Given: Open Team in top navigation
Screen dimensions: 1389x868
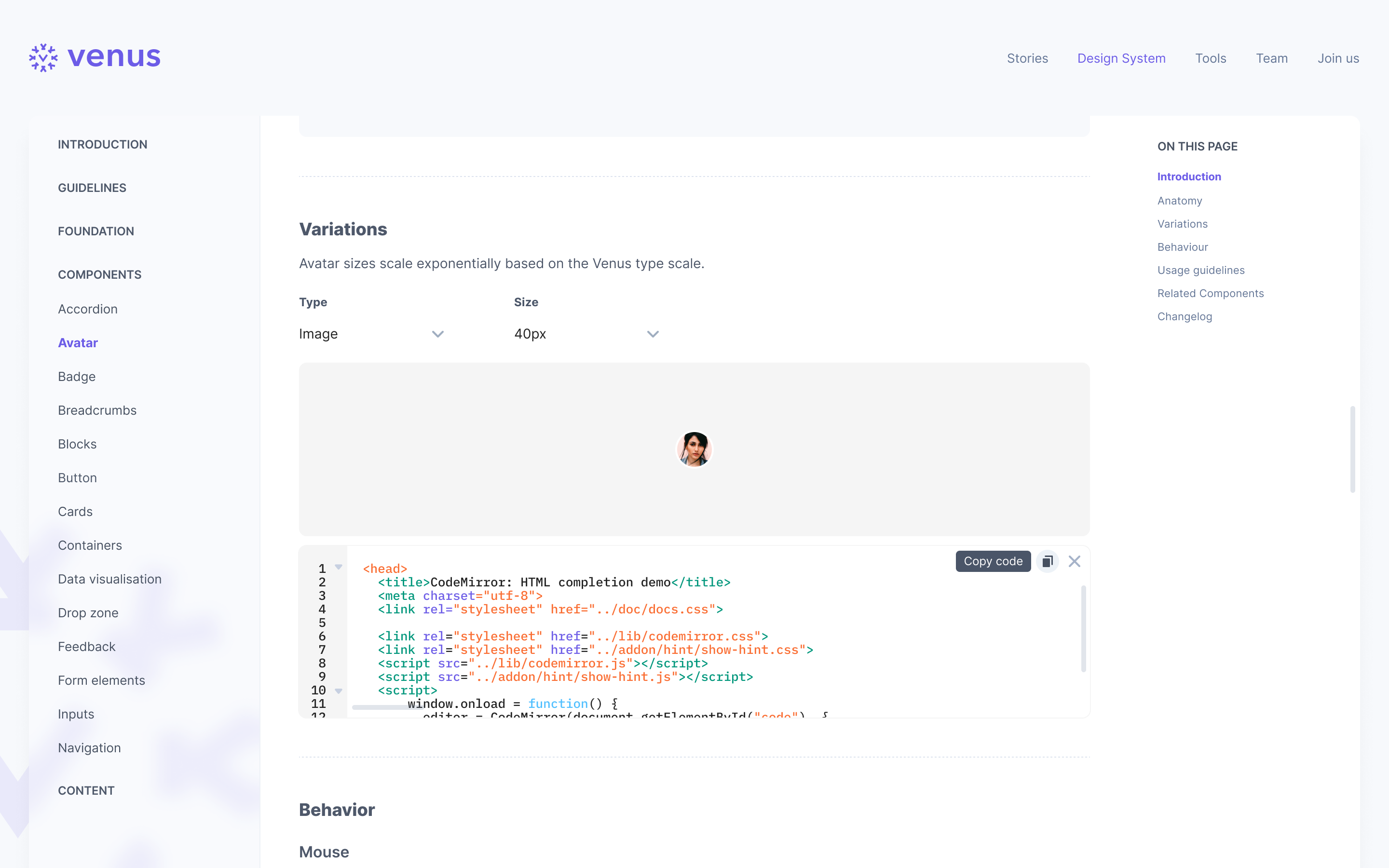Looking at the screenshot, I should [x=1272, y=58].
